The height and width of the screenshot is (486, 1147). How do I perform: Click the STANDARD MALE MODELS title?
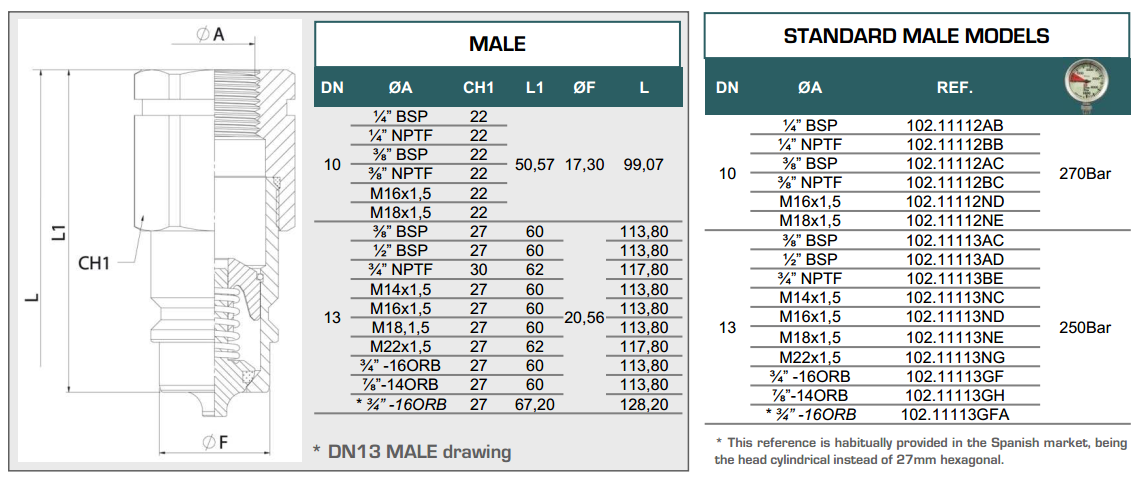(916, 37)
